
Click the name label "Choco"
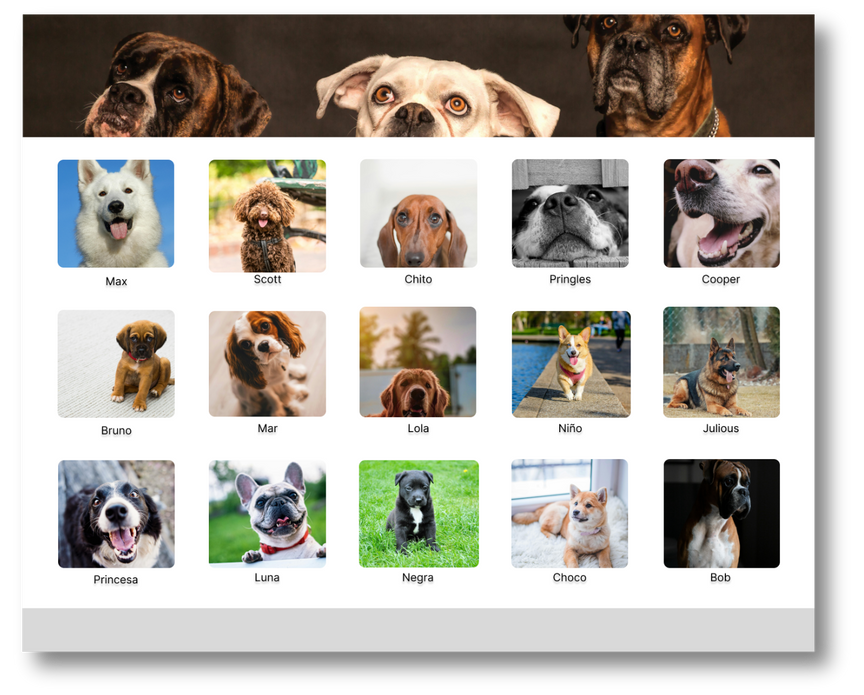[x=570, y=578]
